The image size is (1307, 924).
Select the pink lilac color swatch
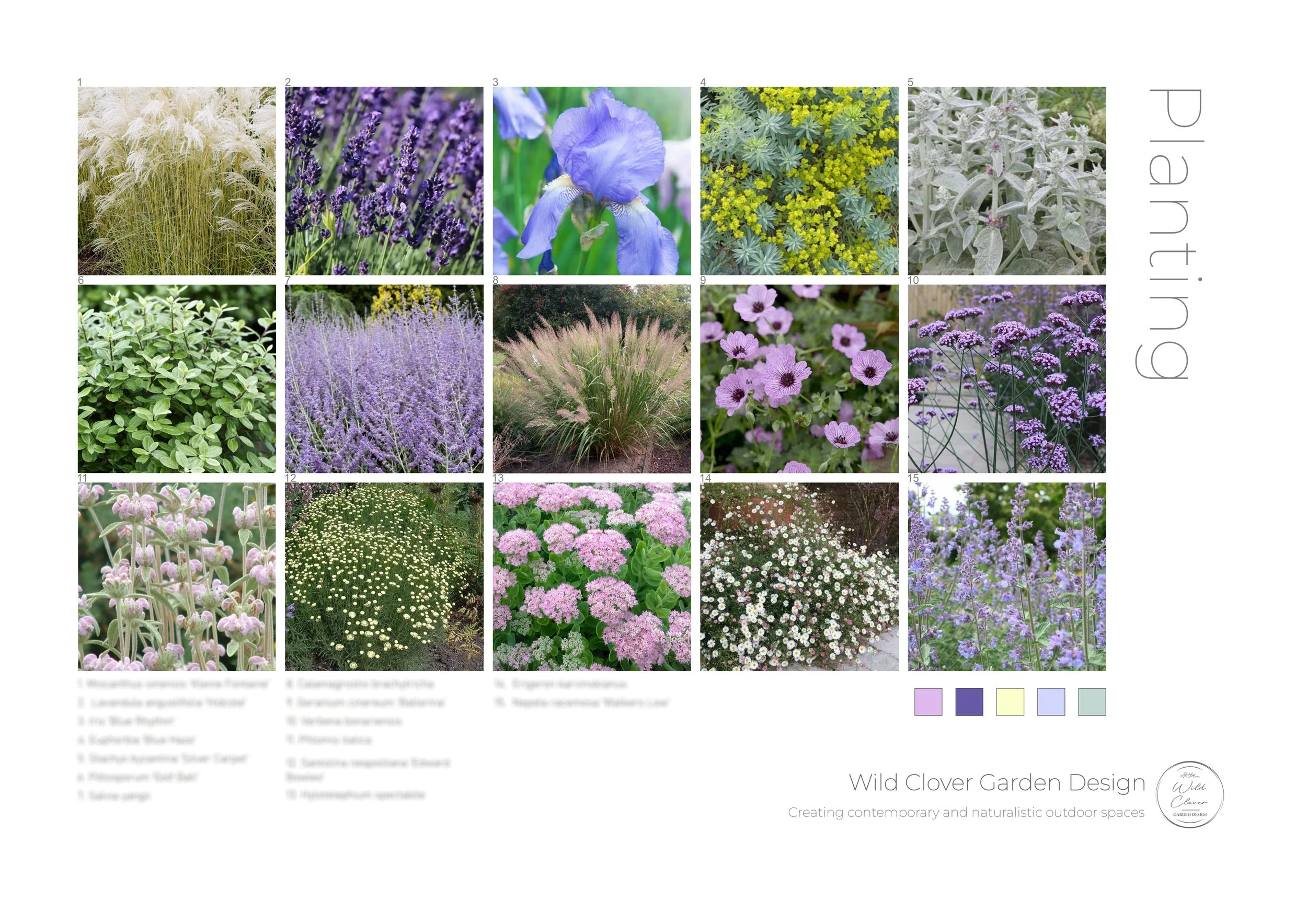pos(928,701)
